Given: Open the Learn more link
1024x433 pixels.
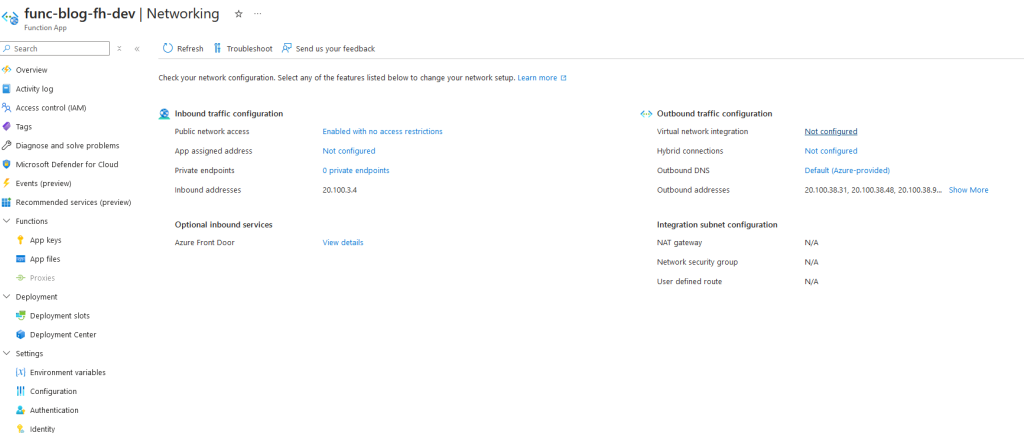Looking at the screenshot, I should tap(537, 78).
